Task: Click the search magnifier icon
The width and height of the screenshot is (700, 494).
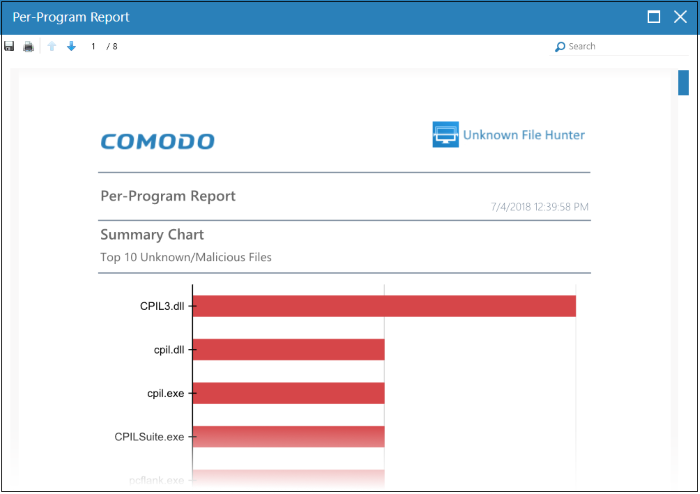Action: click(x=560, y=46)
